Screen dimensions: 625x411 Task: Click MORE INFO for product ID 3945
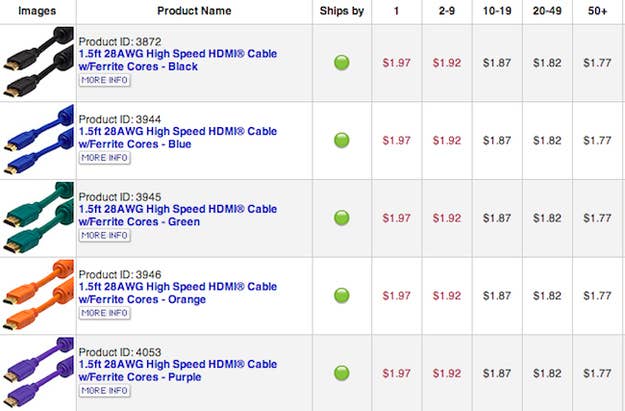104,236
